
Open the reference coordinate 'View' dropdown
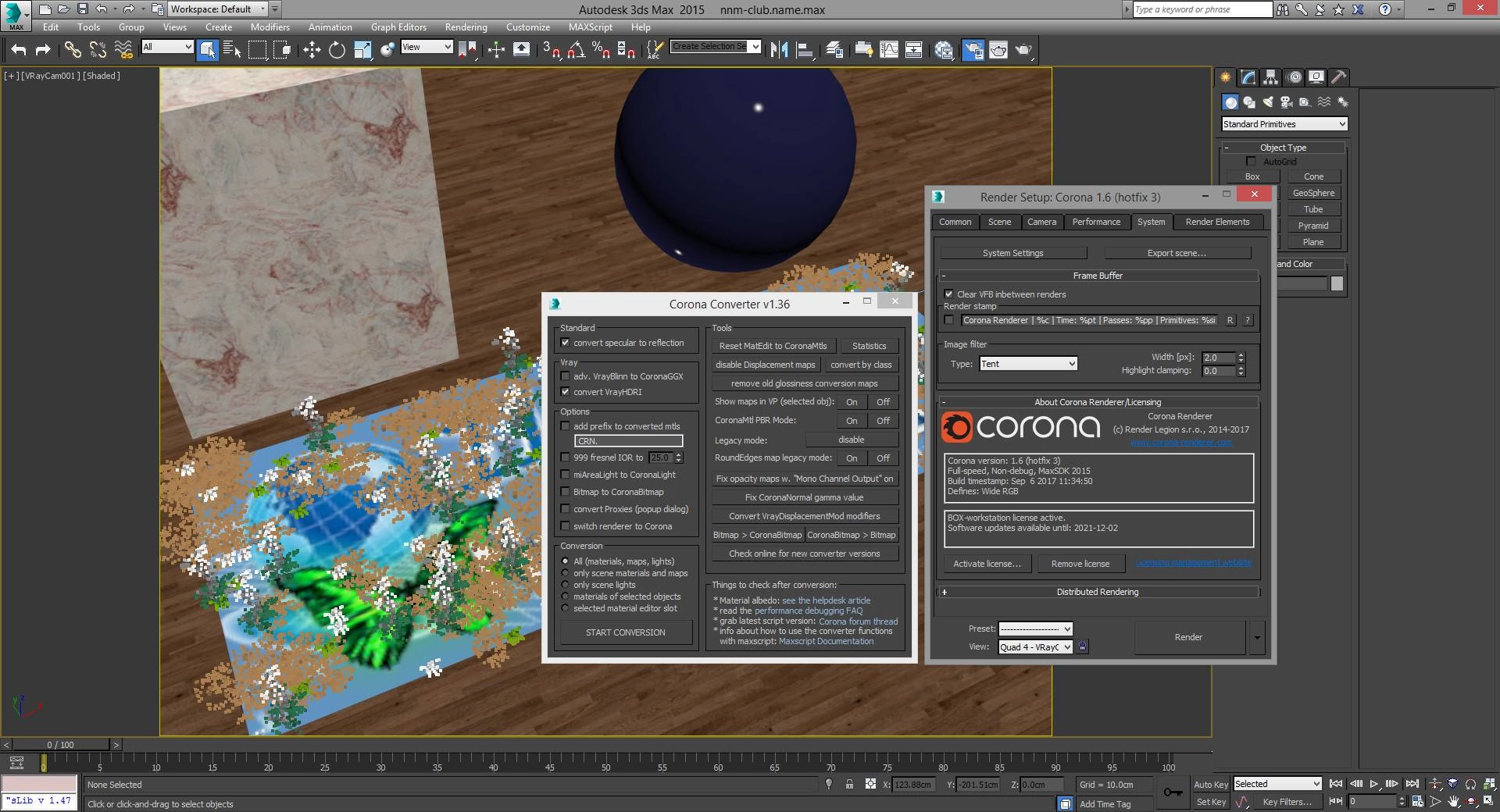click(x=427, y=47)
